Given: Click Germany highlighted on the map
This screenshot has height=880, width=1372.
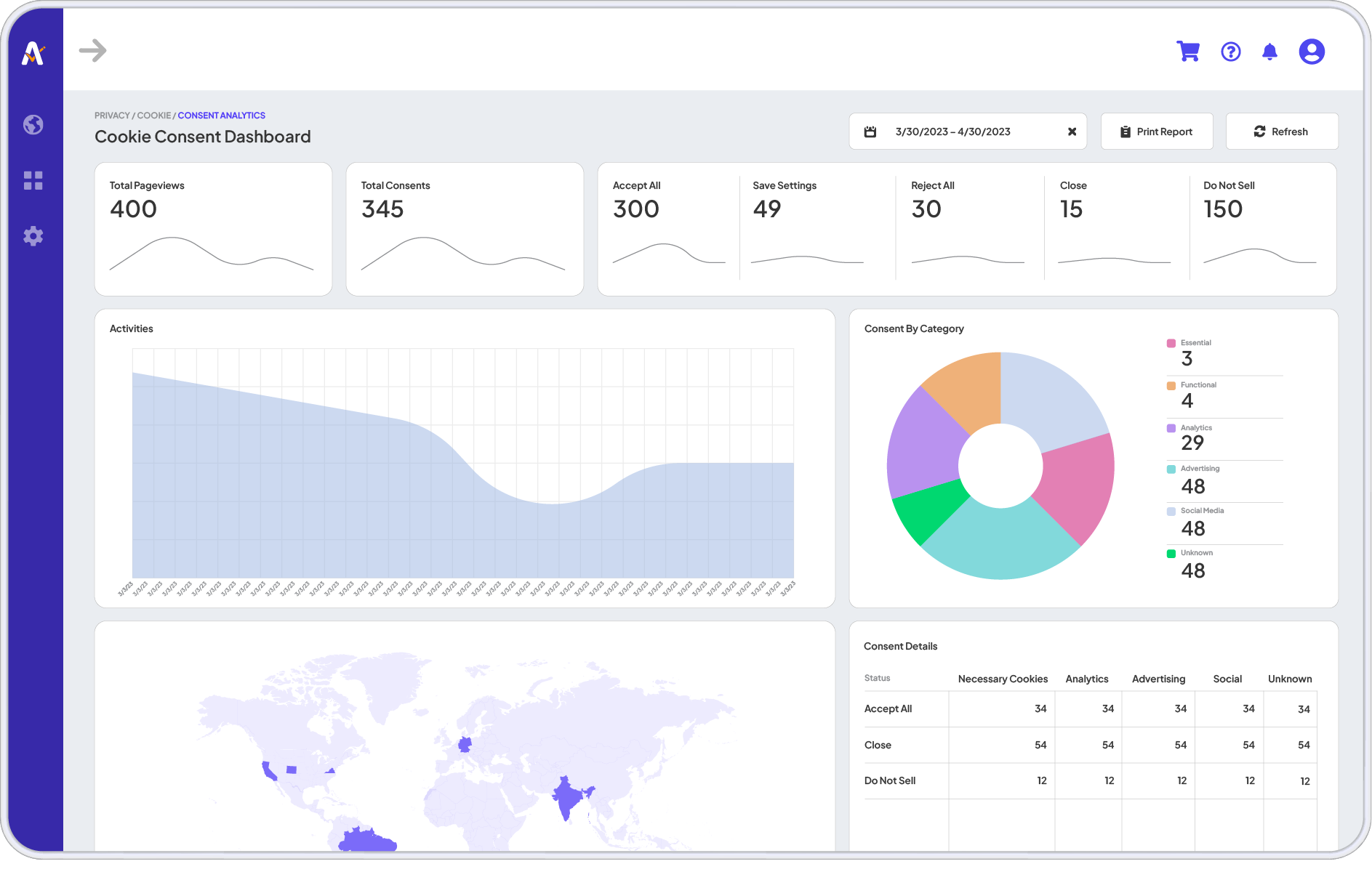Looking at the screenshot, I should tap(465, 744).
